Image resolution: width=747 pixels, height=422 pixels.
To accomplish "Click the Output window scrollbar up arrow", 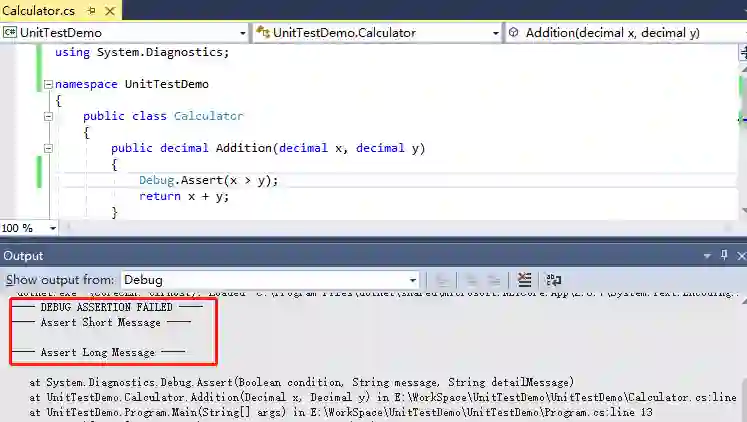I will (744, 301).
